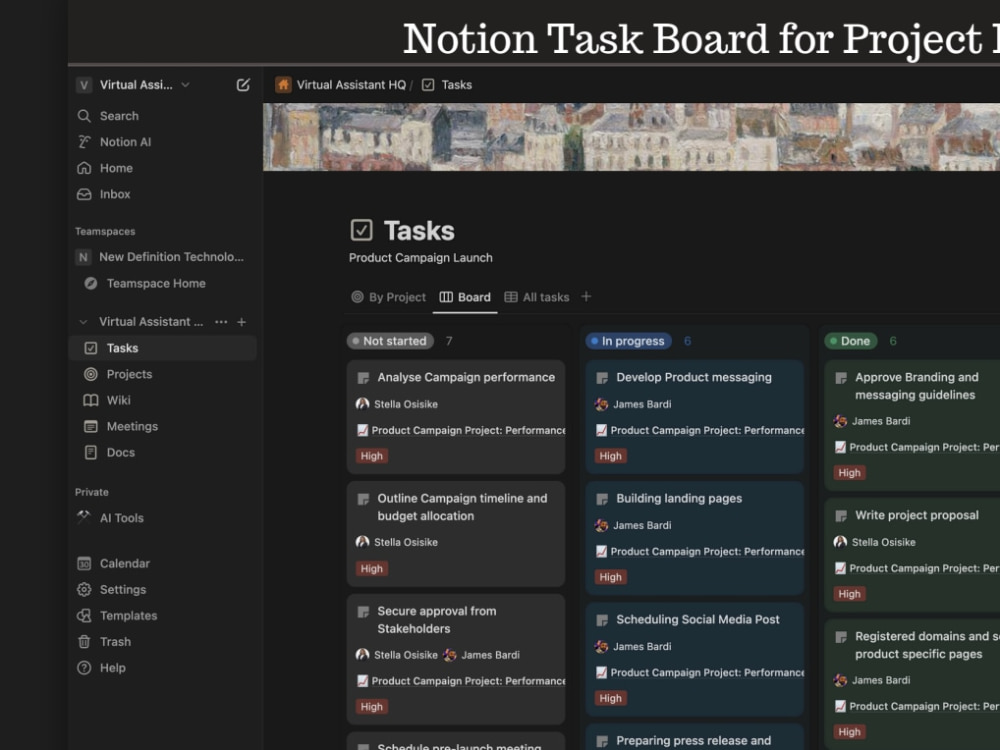Click the new page compose icon
Image resolution: width=1000 pixels, height=750 pixels.
243,85
